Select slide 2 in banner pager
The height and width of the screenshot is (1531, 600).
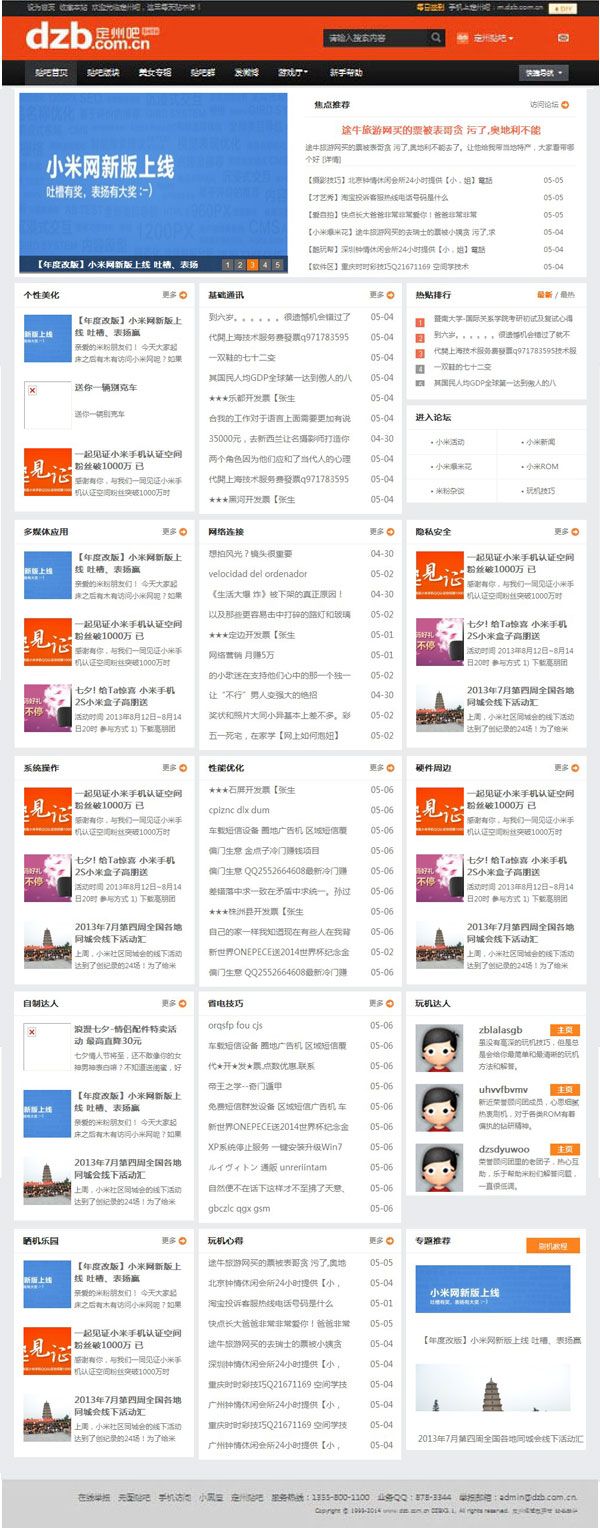[240, 265]
